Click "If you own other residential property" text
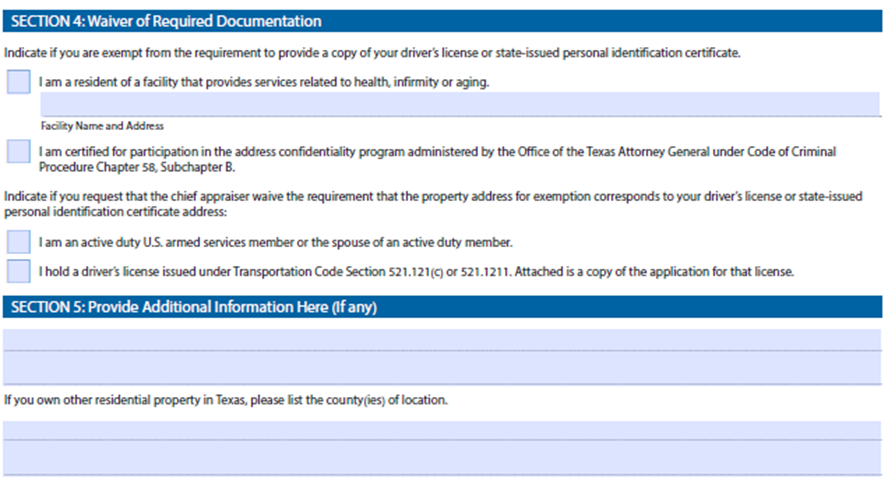The image size is (888, 481). (x=226, y=400)
